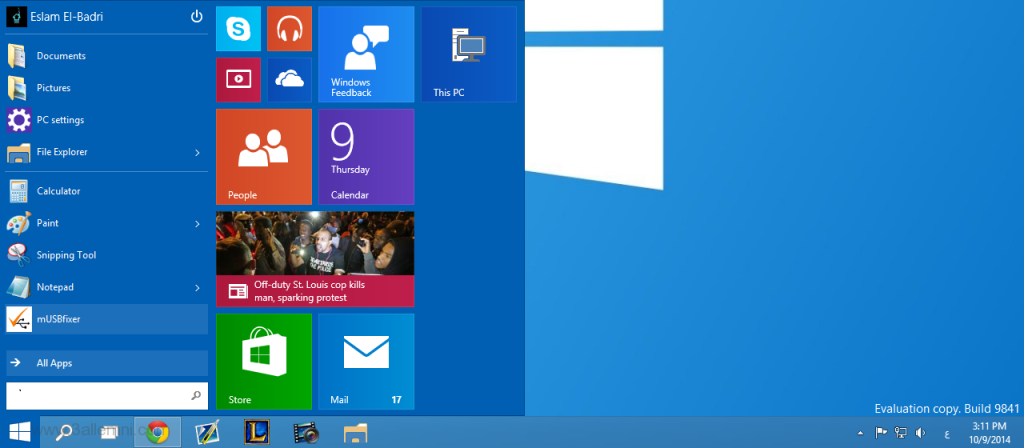Show All Apps

(106, 363)
